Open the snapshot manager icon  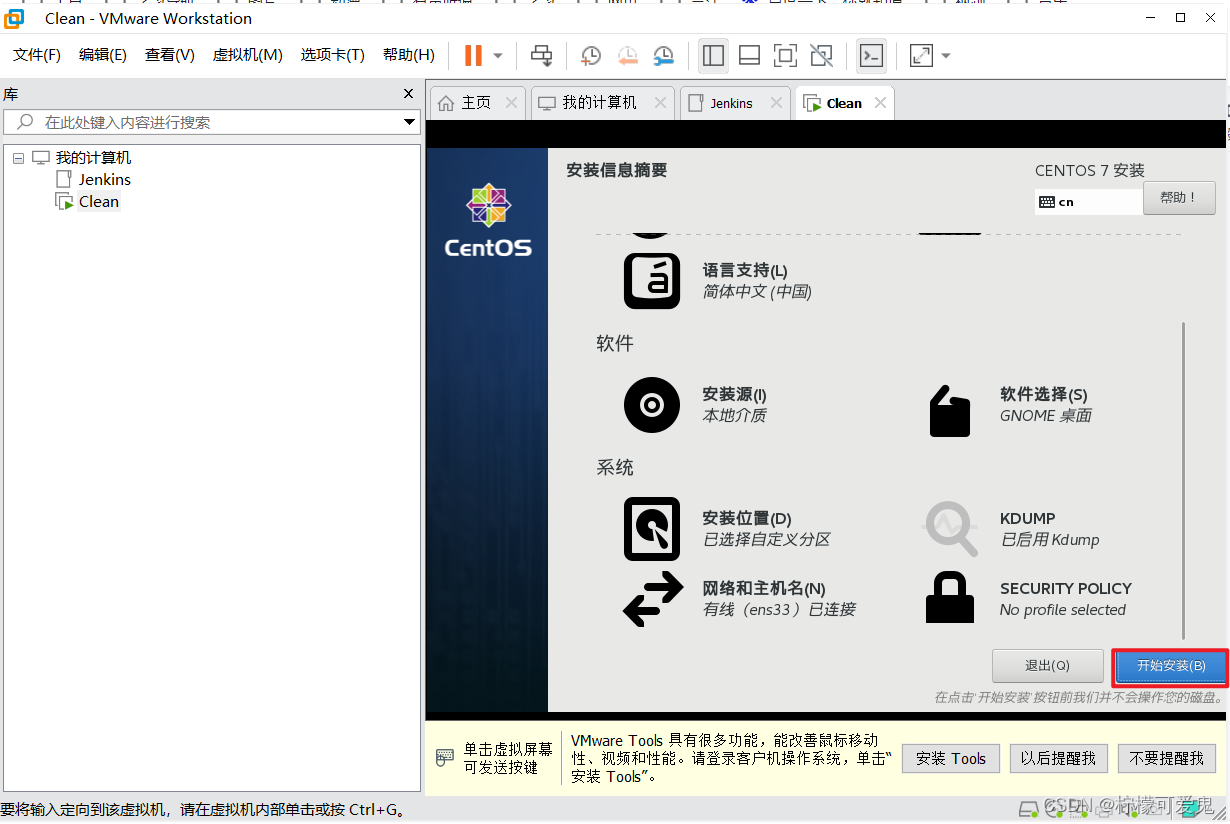click(x=663, y=55)
